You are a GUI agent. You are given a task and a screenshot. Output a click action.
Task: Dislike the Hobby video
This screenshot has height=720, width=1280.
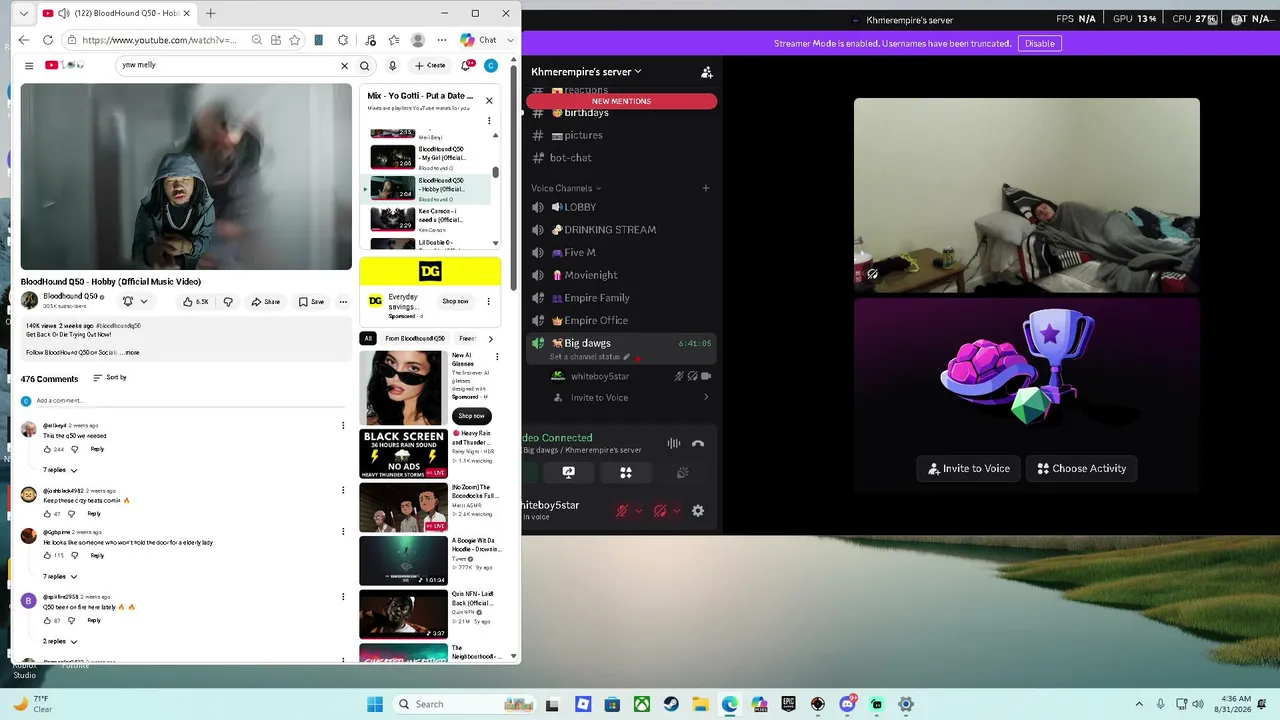(x=228, y=302)
